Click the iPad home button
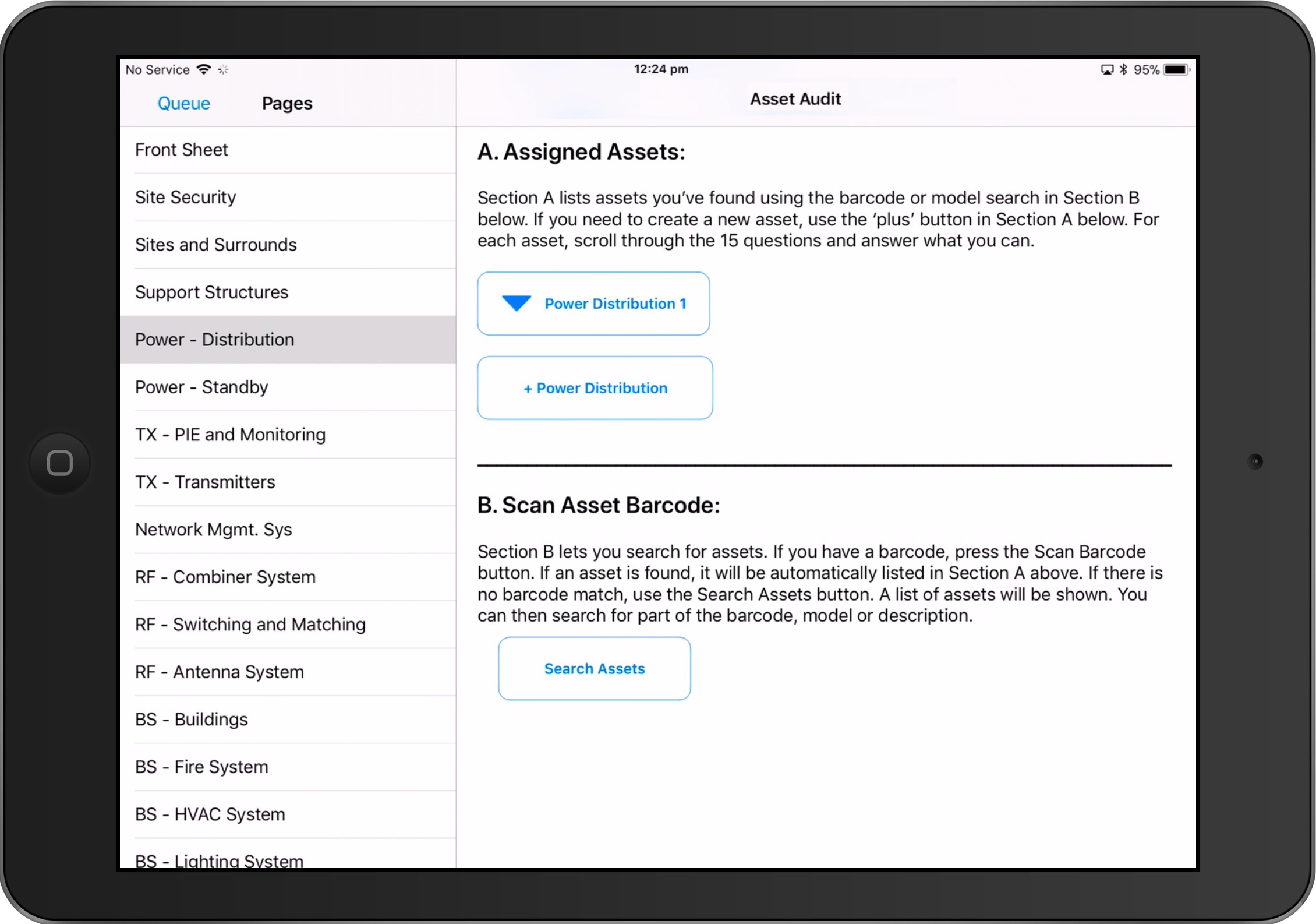The image size is (1316, 924). (x=60, y=463)
